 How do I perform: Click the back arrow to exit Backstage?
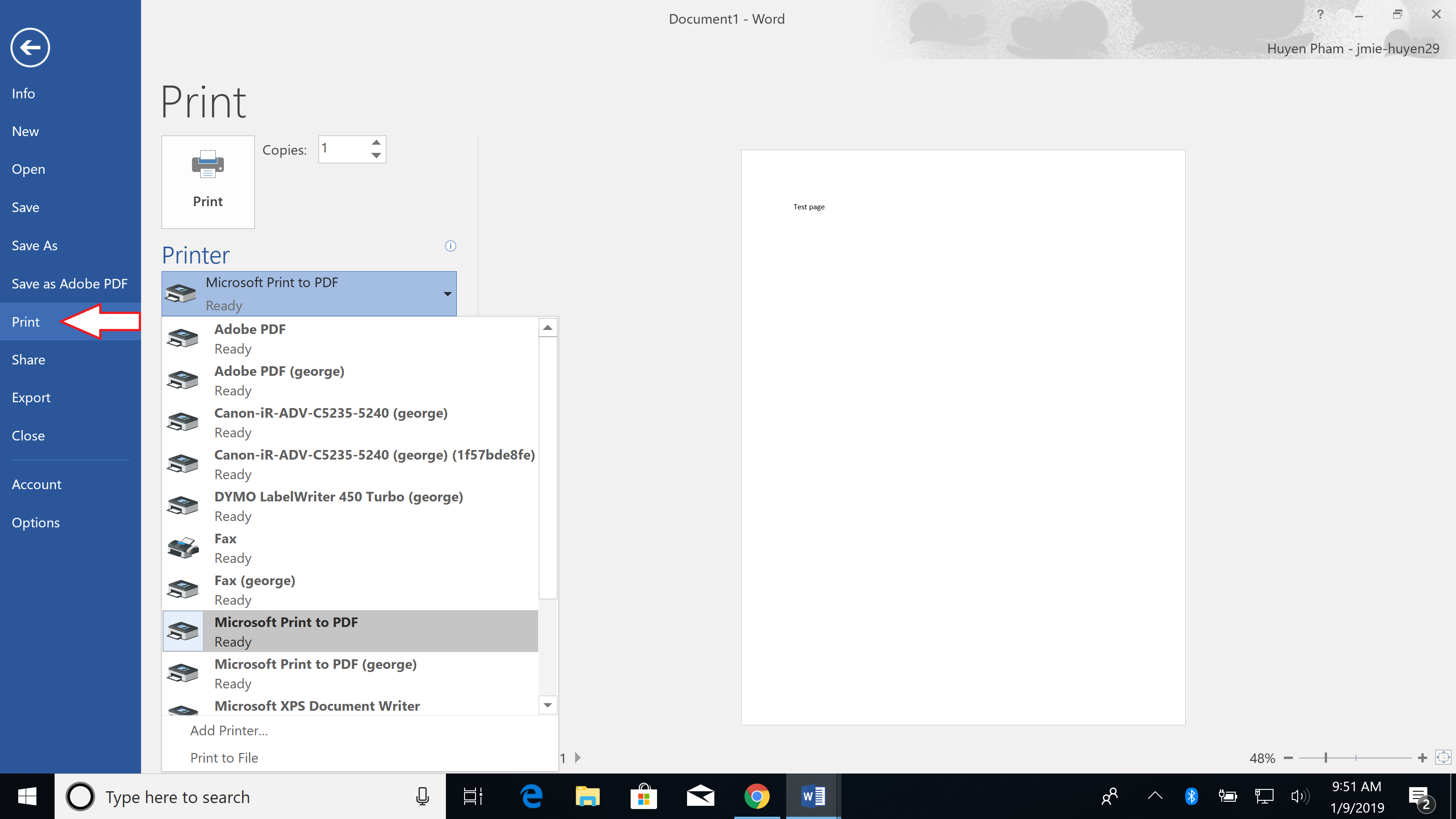[x=30, y=47]
